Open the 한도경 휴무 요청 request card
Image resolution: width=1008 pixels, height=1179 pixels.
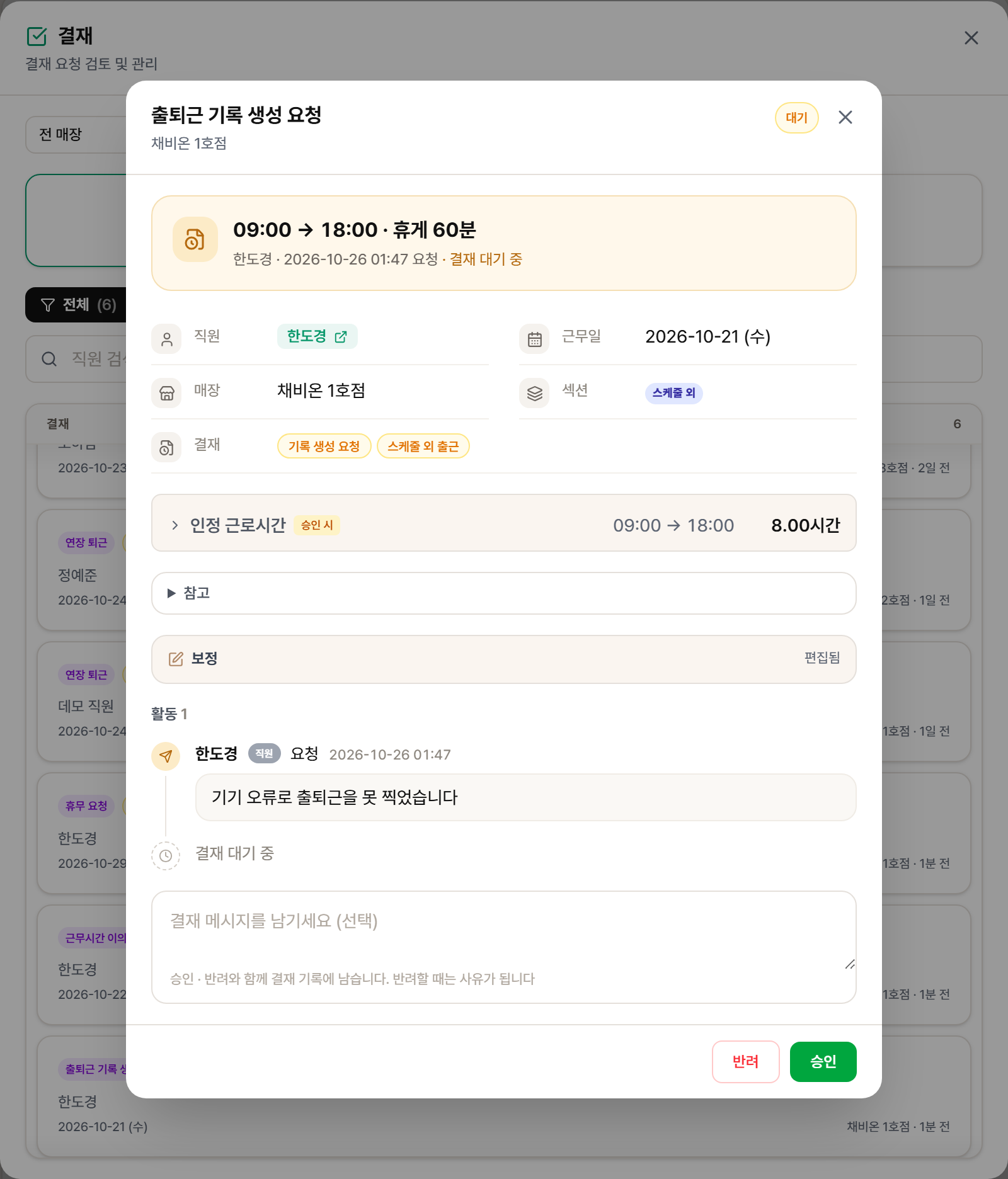[83, 833]
